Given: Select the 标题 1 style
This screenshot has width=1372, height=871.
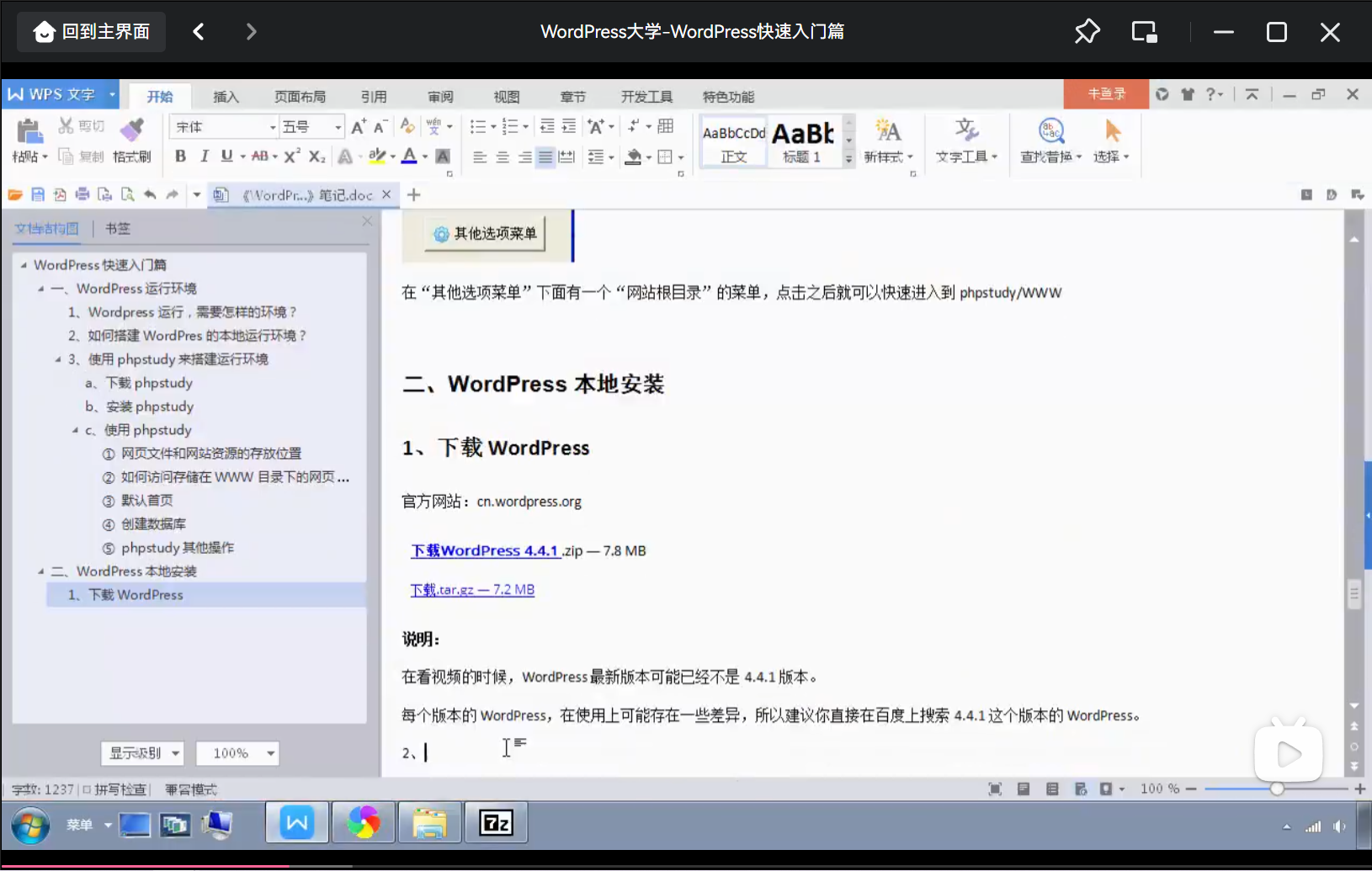Looking at the screenshot, I should [802, 142].
